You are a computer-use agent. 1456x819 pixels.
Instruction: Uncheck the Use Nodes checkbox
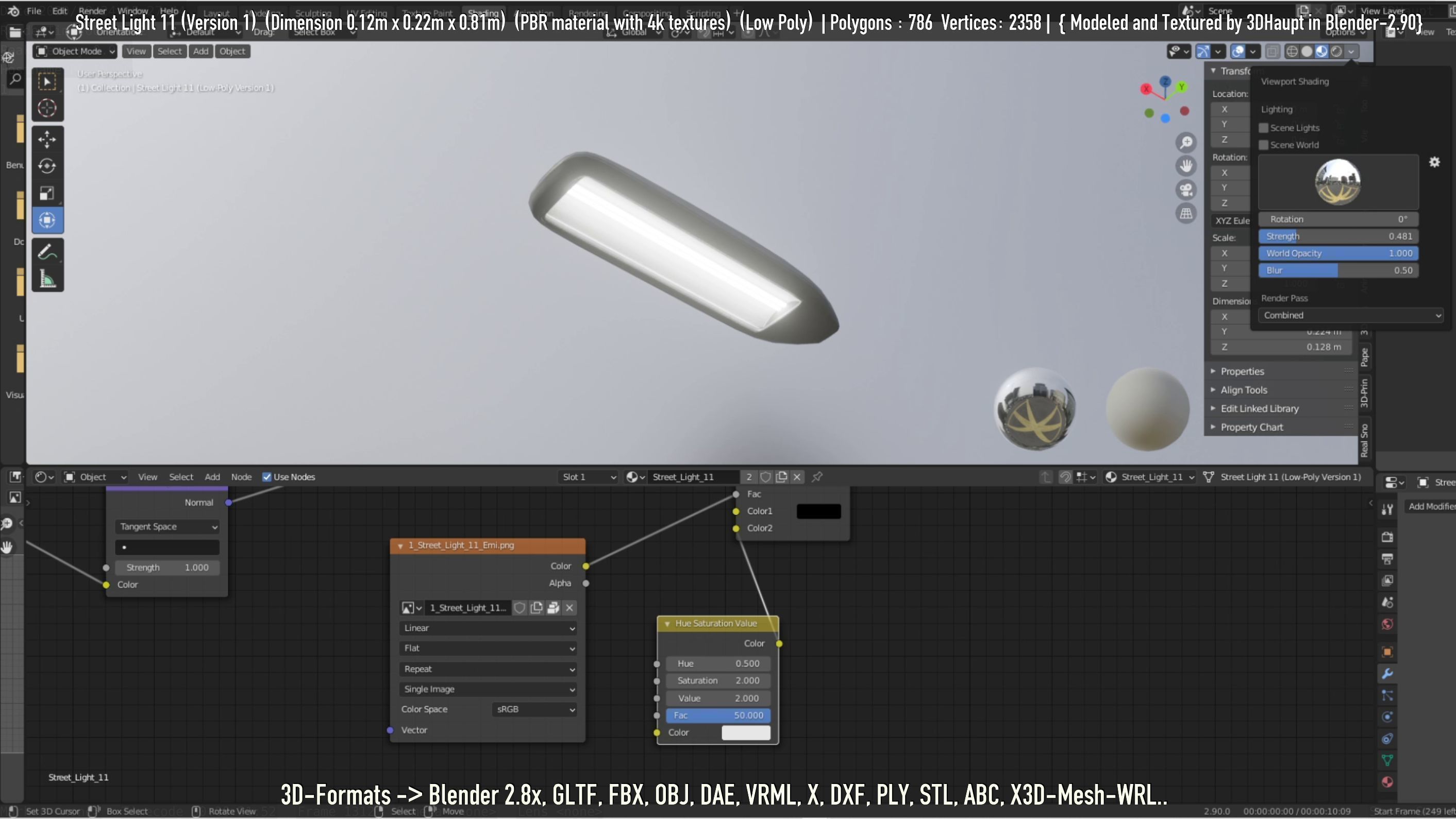(x=267, y=477)
